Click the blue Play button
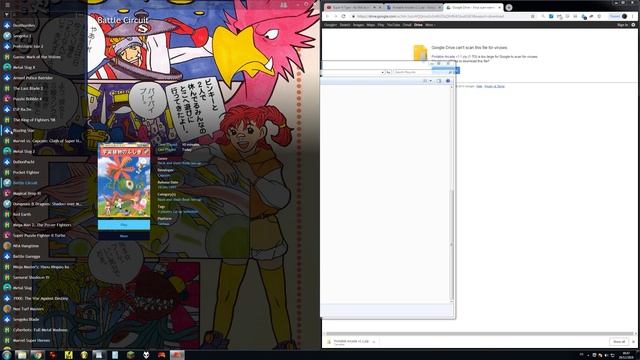The height and width of the screenshot is (360, 640). coord(124,224)
